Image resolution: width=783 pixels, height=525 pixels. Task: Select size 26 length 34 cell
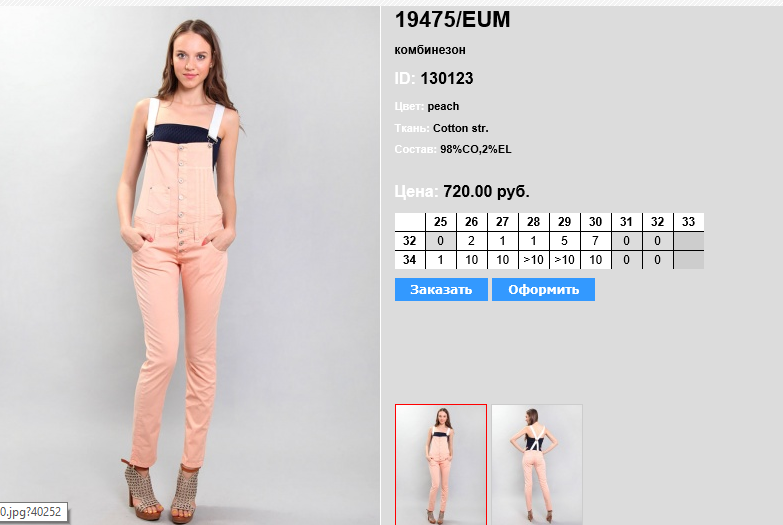[x=471, y=260]
